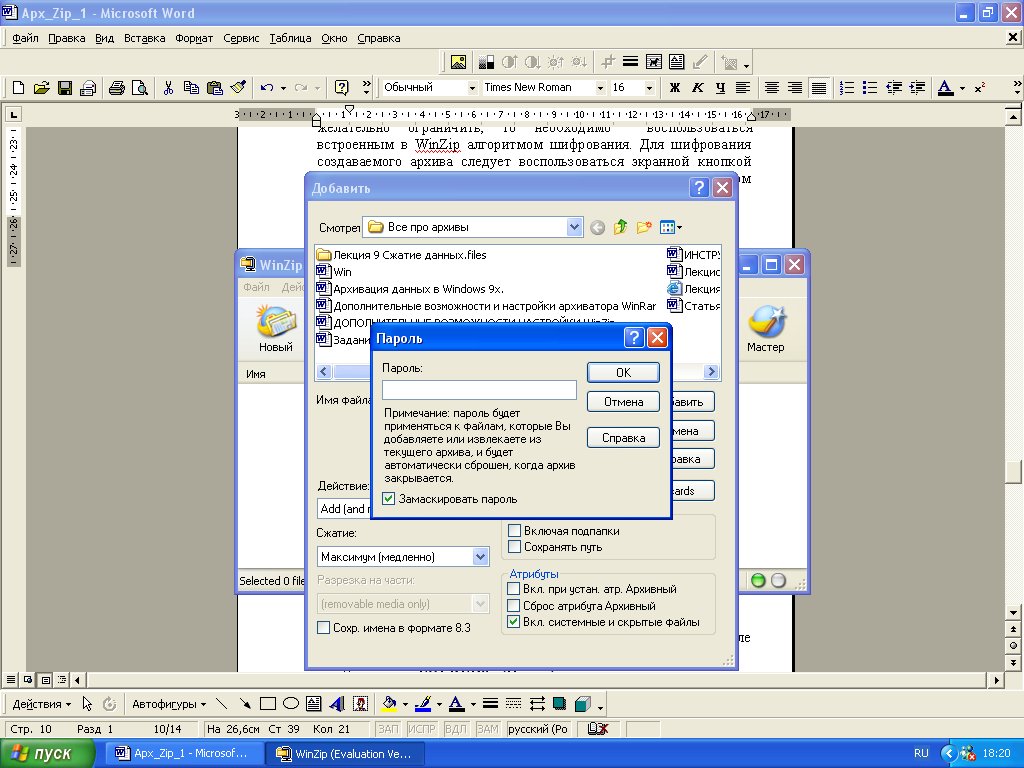Click the New document icon in Word toolbar

tap(18, 88)
